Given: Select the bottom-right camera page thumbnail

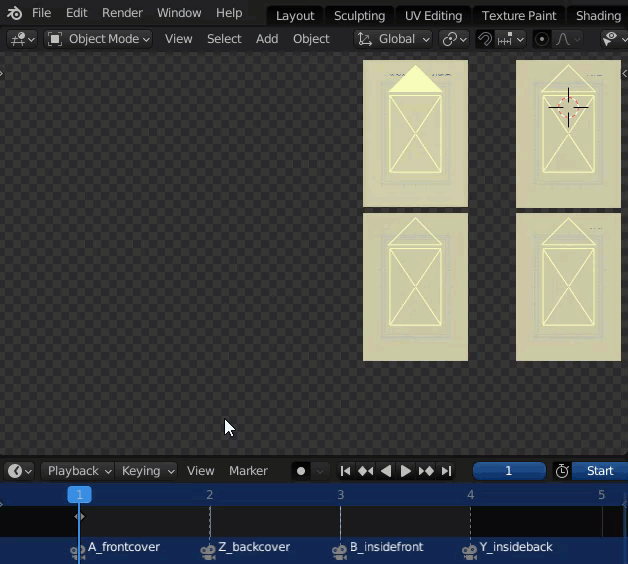Looking at the screenshot, I should coord(568,287).
